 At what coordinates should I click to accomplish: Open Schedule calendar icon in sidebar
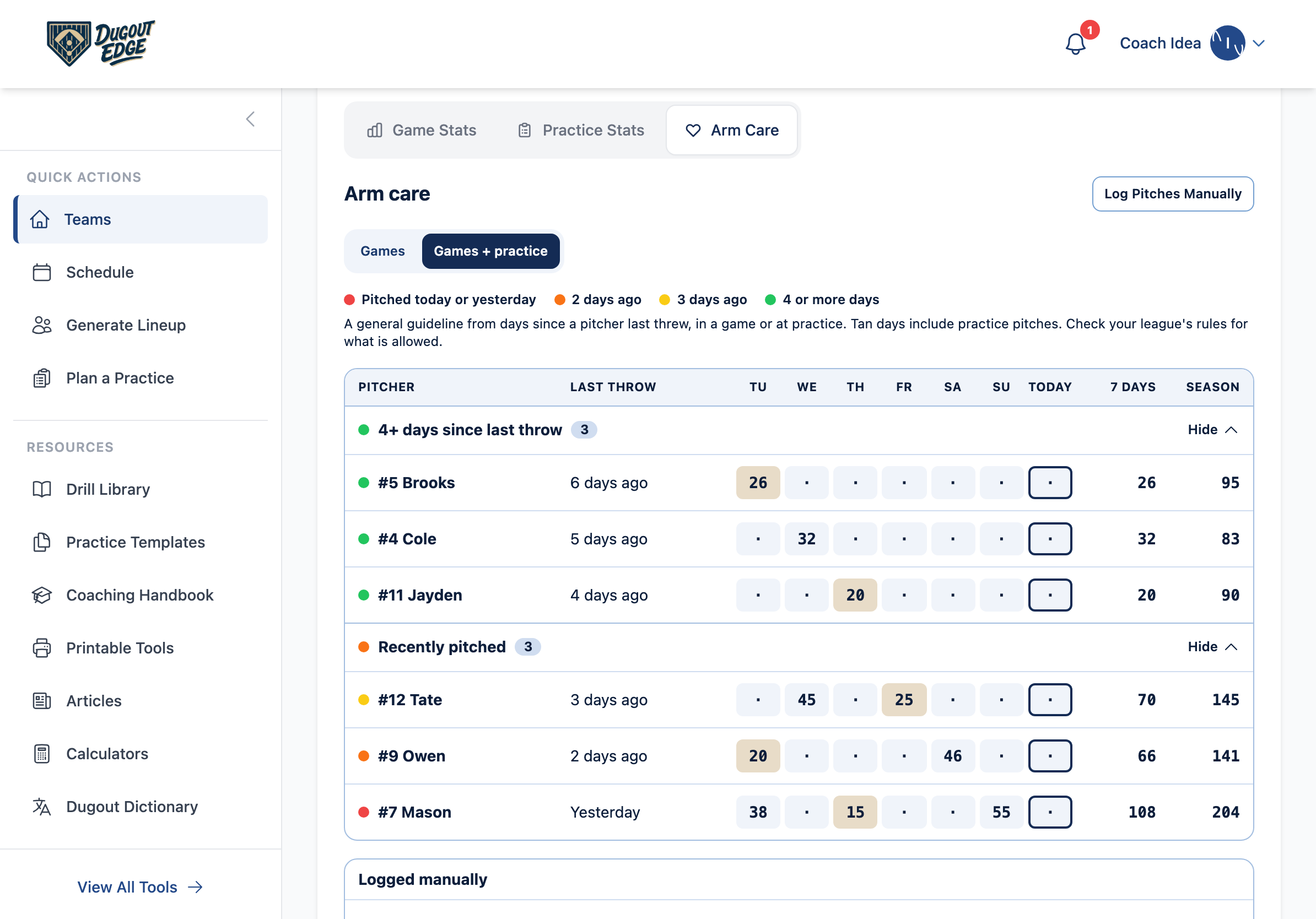42,272
